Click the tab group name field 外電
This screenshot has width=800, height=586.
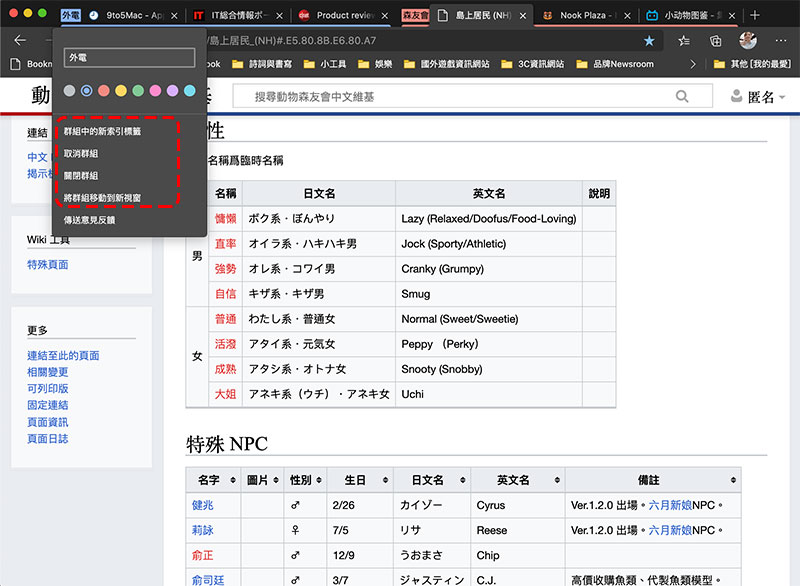point(129,58)
